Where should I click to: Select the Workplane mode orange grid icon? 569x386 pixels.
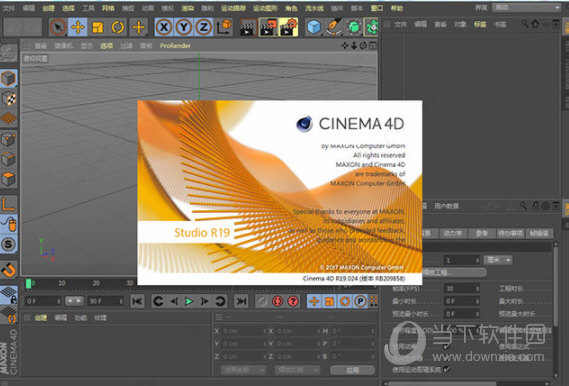9,118
